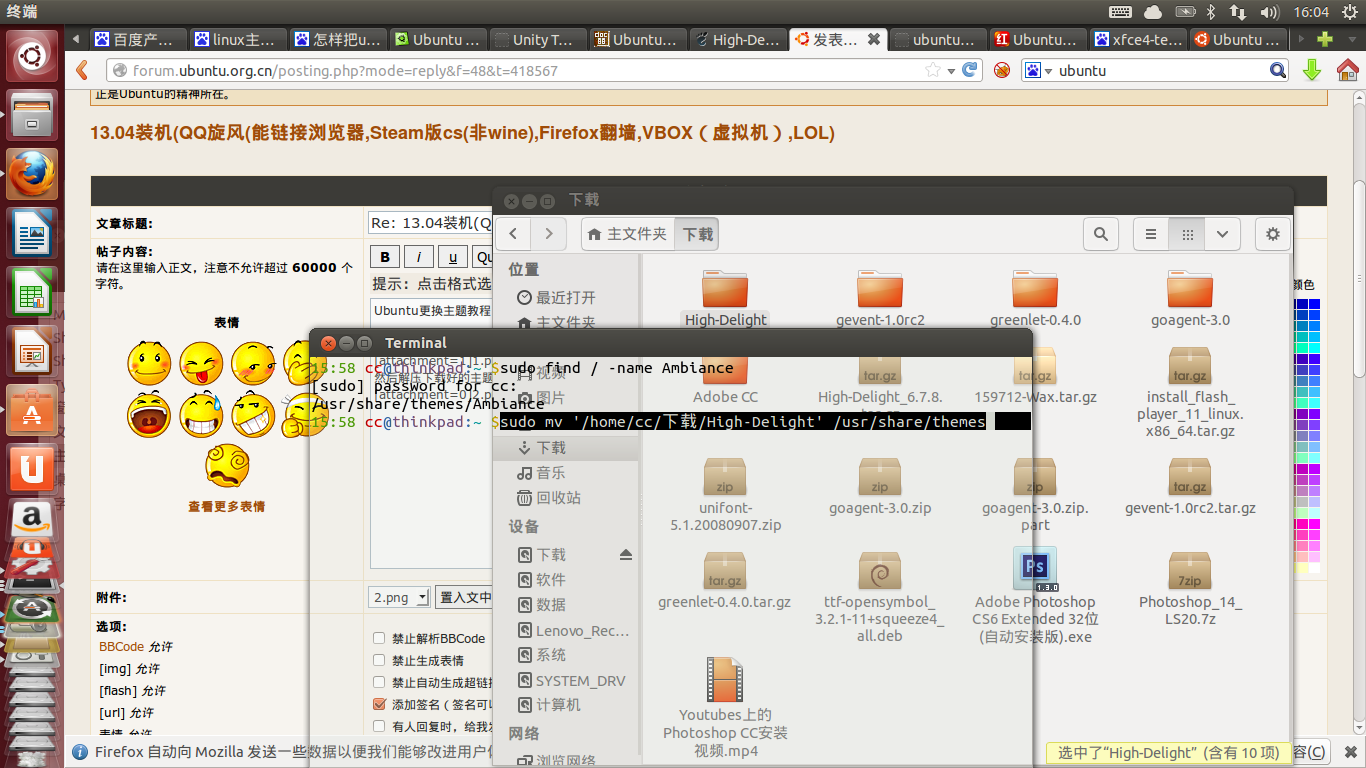Open SYSTEM_DRV volume in Files sidebar
Viewport: 1366px width, 768px height.
[x=570, y=680]
